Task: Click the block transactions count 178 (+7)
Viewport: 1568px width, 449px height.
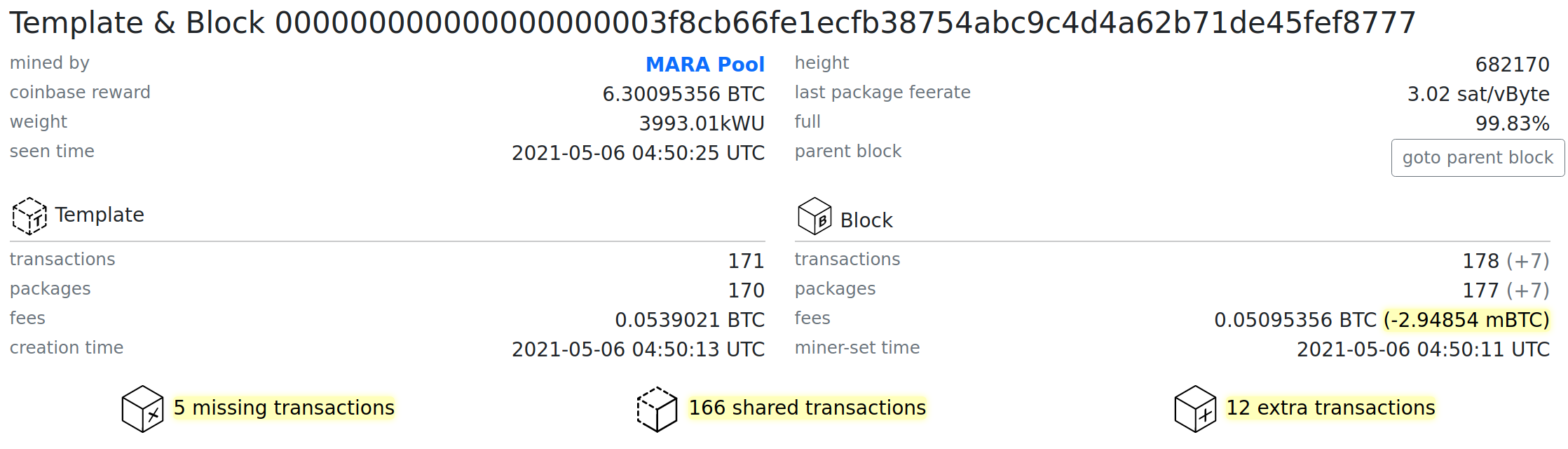Action: [1506, 261]
